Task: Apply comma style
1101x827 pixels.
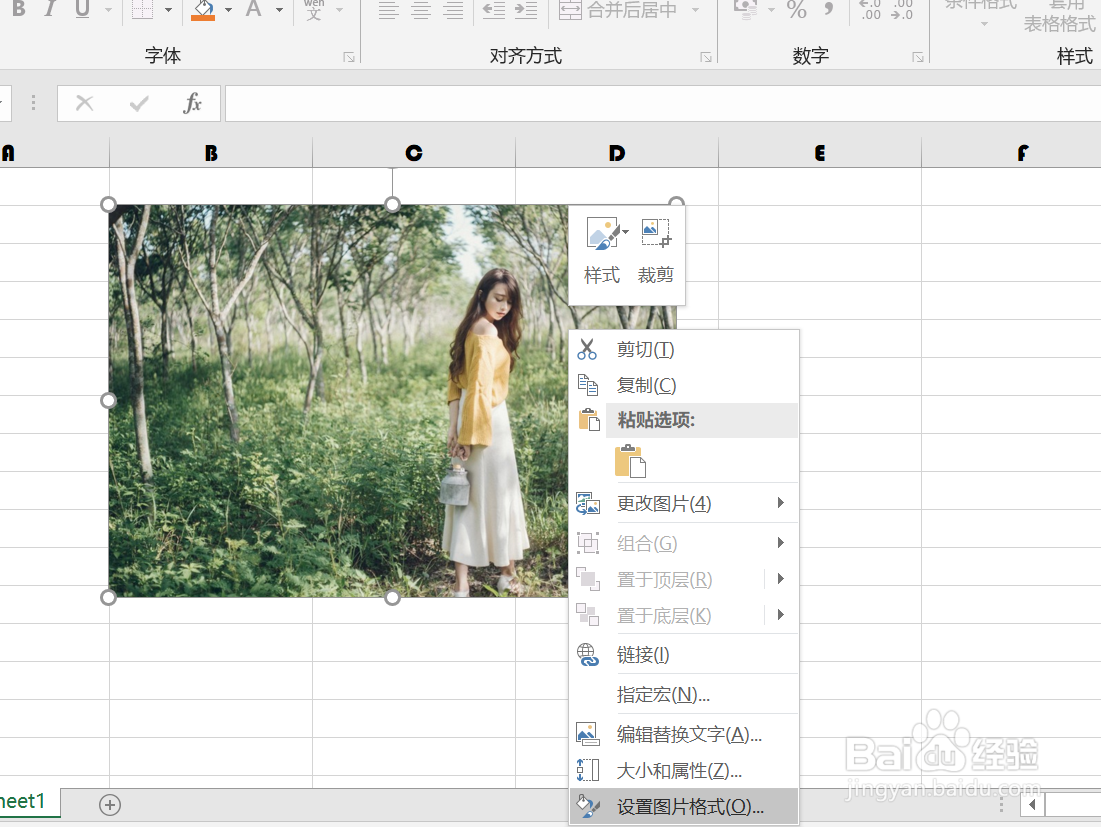Action: (829, 9)
